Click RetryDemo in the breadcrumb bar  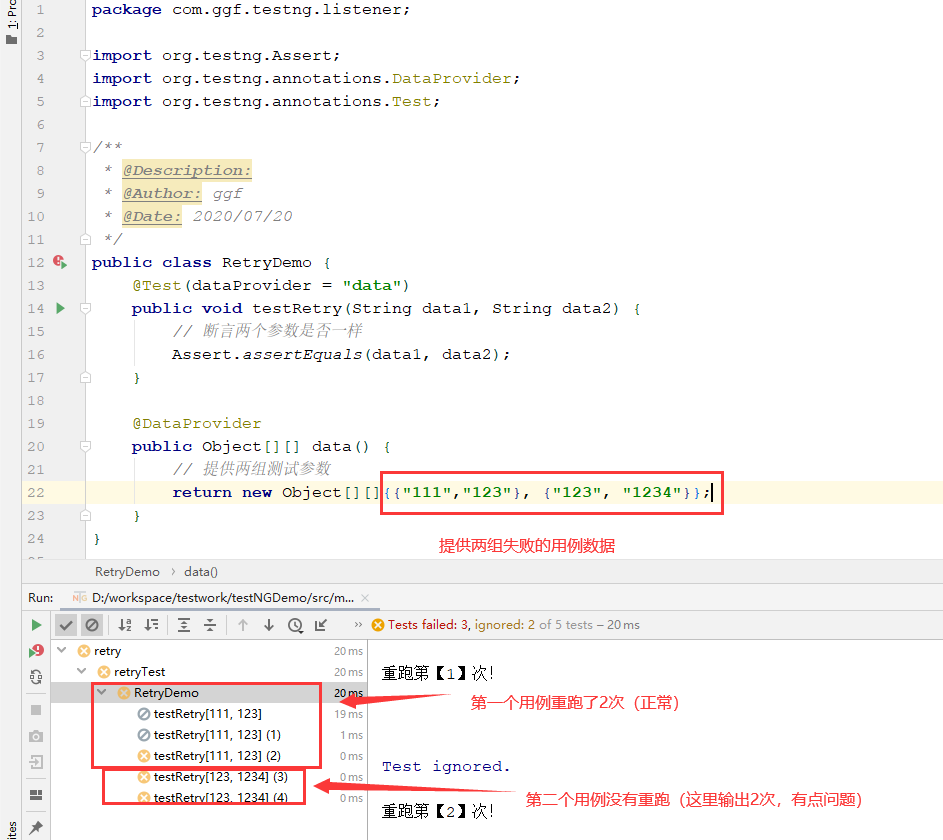coord(127,572)
